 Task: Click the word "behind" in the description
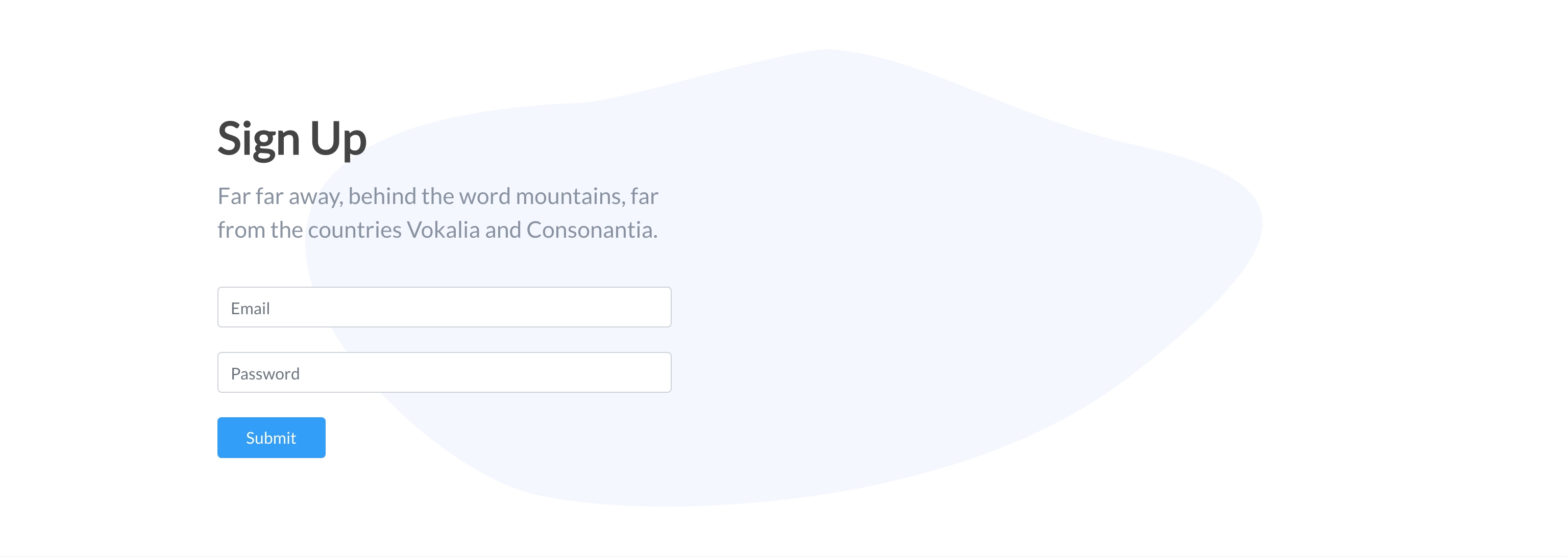click(x=382, y=196)
